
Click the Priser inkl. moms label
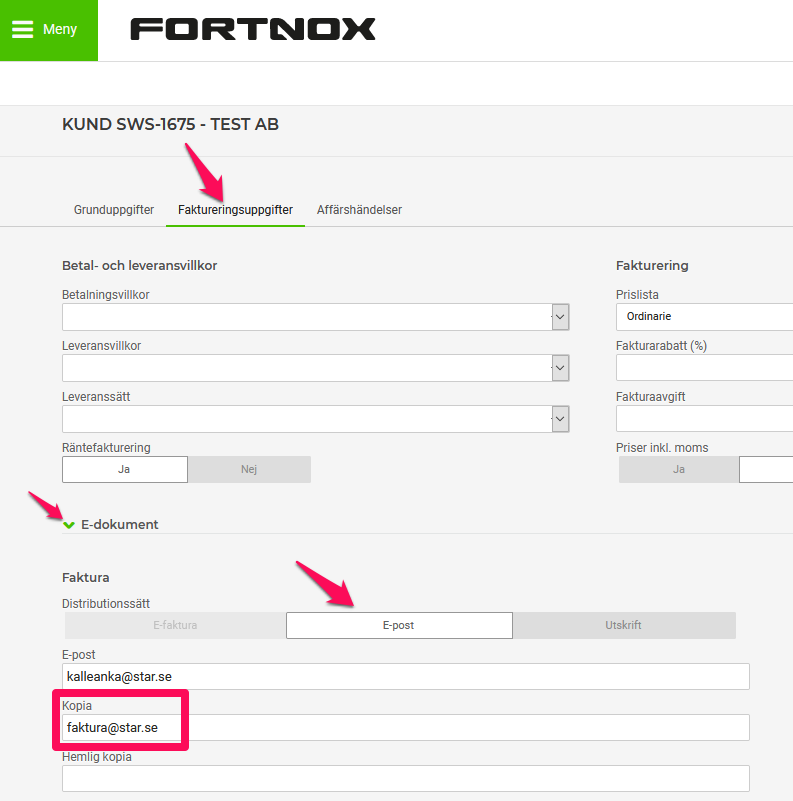(x=662, y=448)
